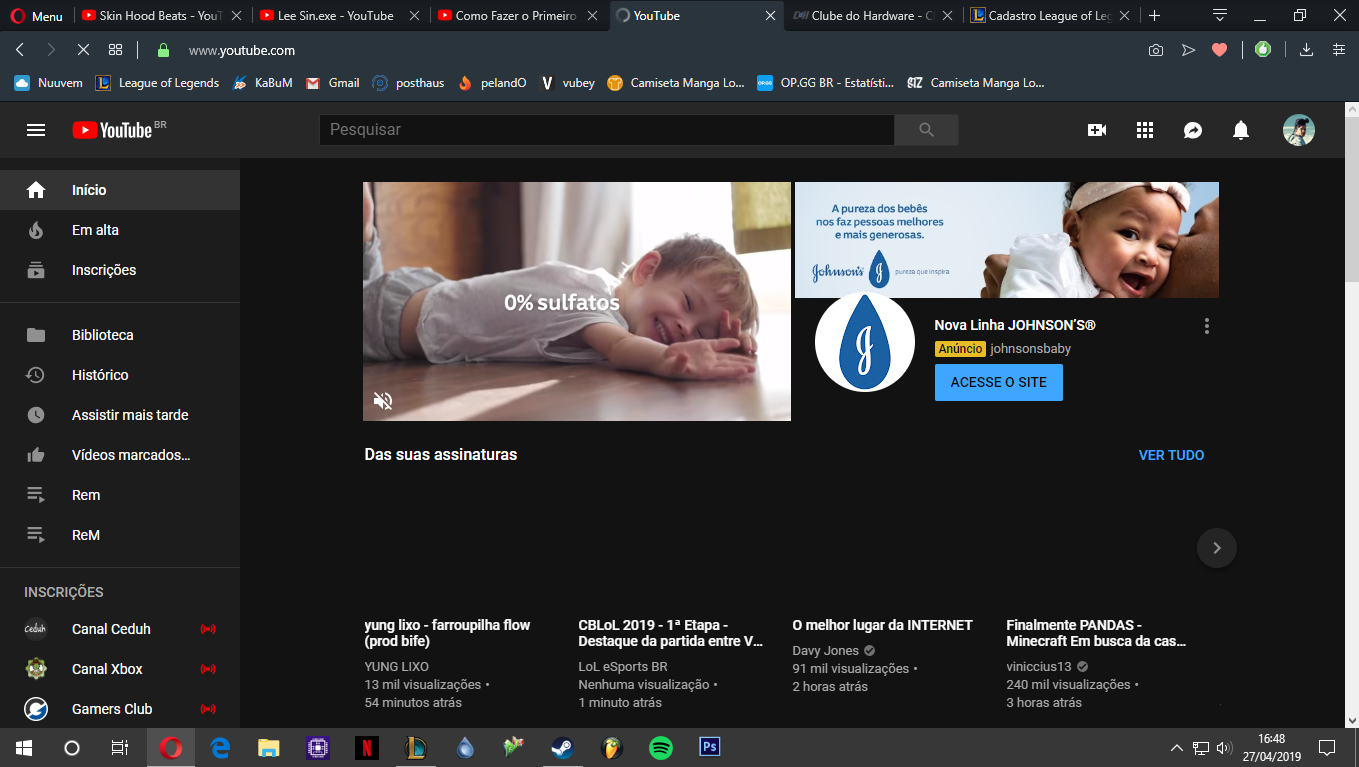Viewport: 1359px width, 767px height.
Task: Go back in browser history
Action: pyautogui.click(x=20, y=50)
